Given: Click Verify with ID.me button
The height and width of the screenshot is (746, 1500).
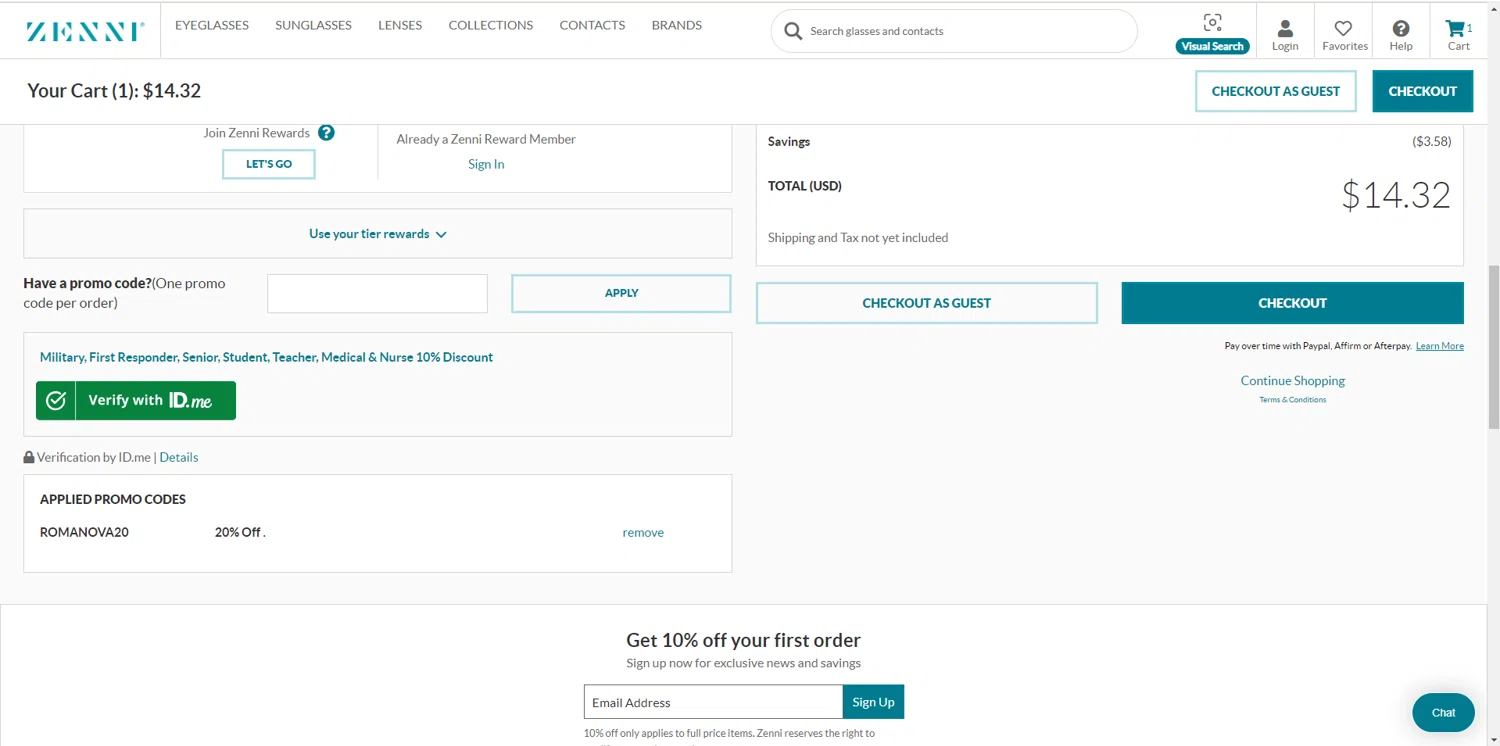Looking at the screenshot, I should pyautogui.click(x=136, y=400).
